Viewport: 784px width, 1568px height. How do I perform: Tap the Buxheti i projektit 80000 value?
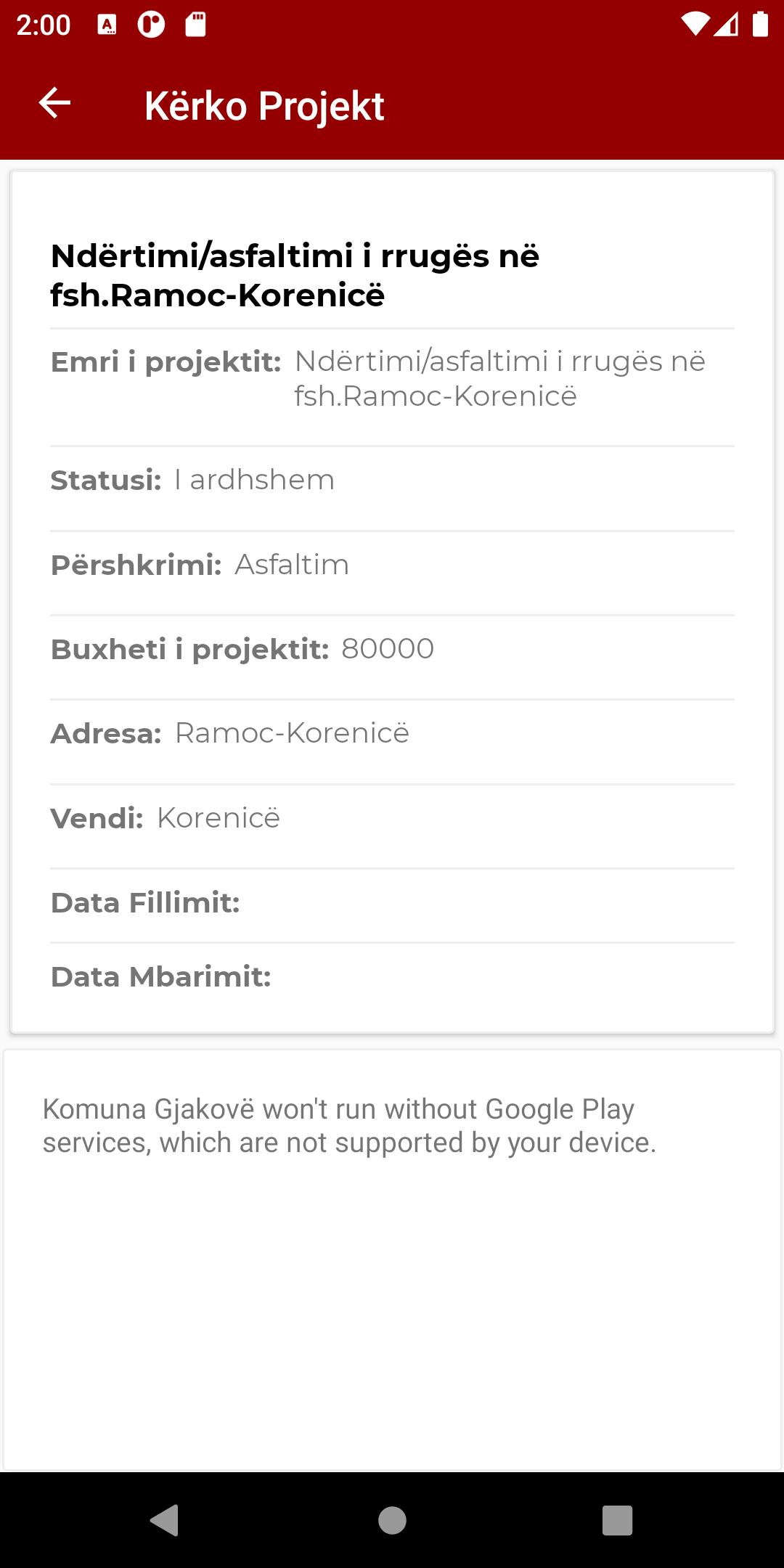coord(388,648)
